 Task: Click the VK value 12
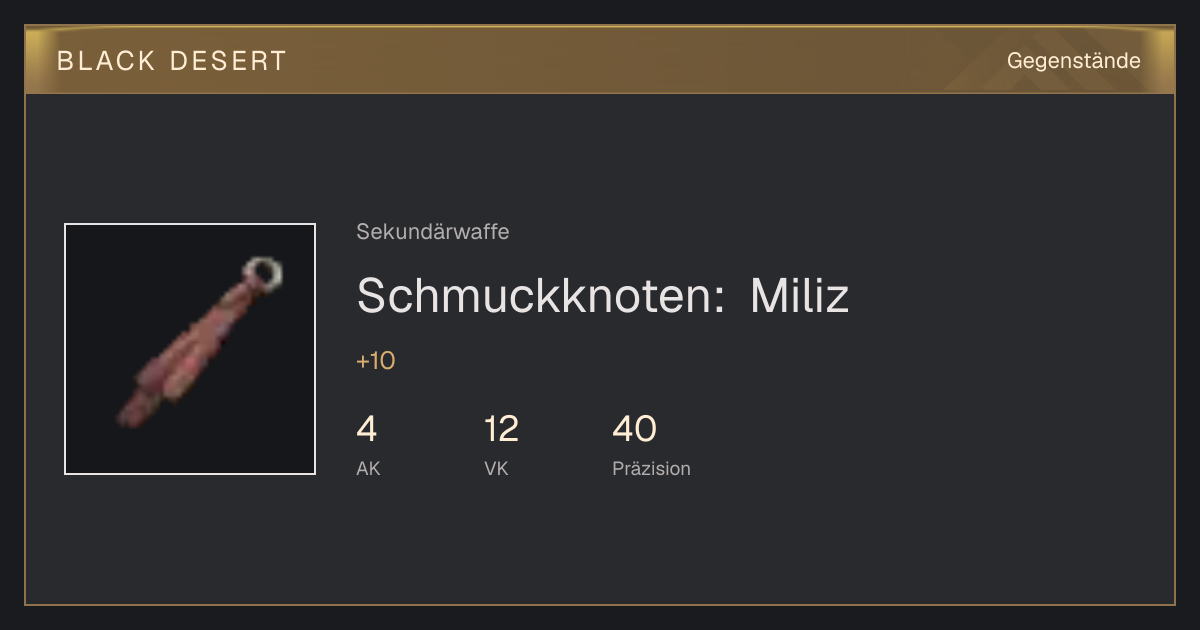tap(501, 429)
